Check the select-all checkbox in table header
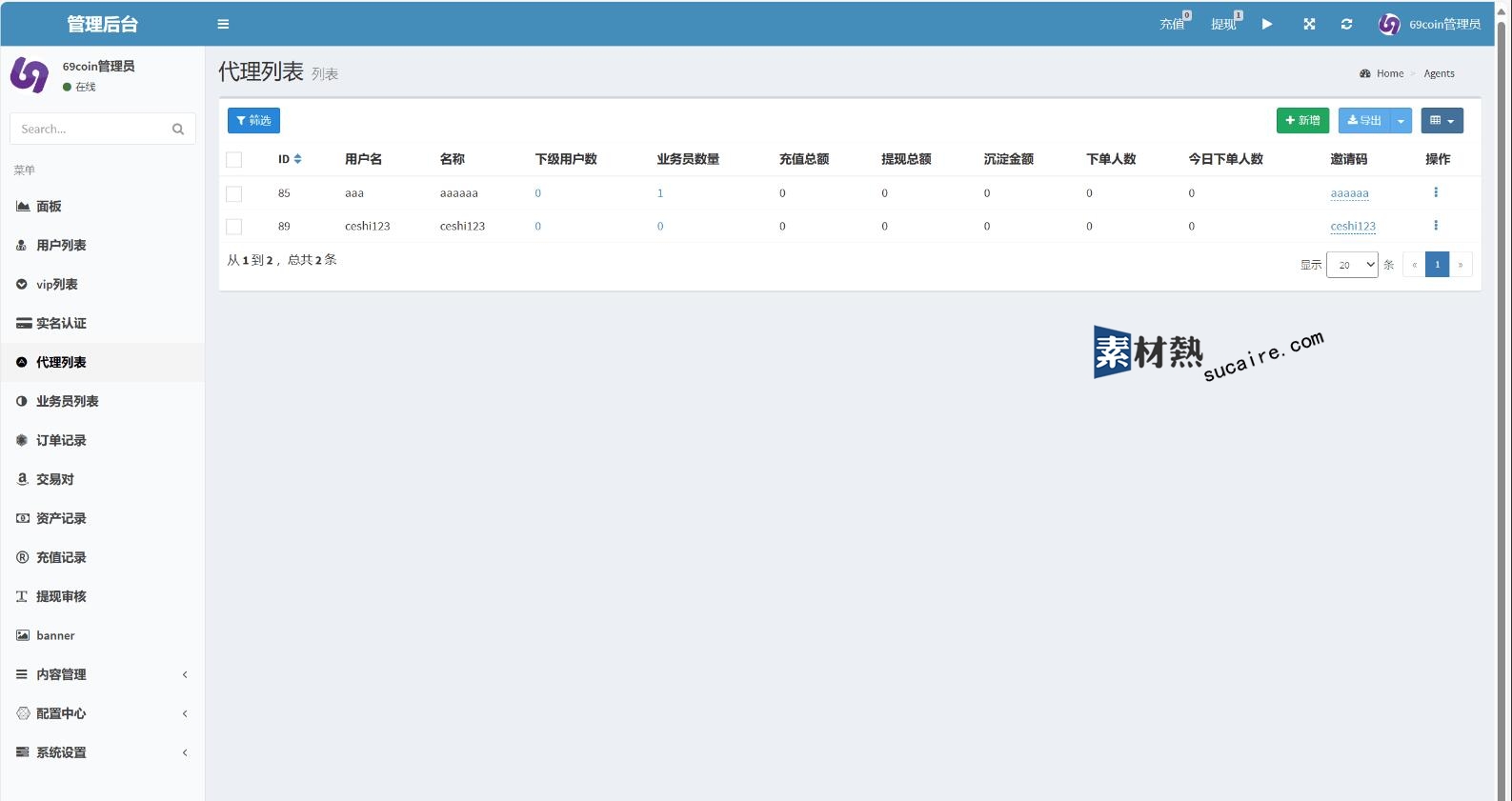This screenshot has height=801, width=1512. click(x=234, y=160)
